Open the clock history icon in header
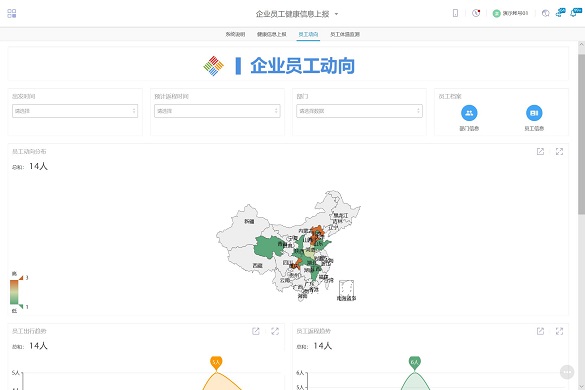The image size is (585, 390). [x=476, y=13]
